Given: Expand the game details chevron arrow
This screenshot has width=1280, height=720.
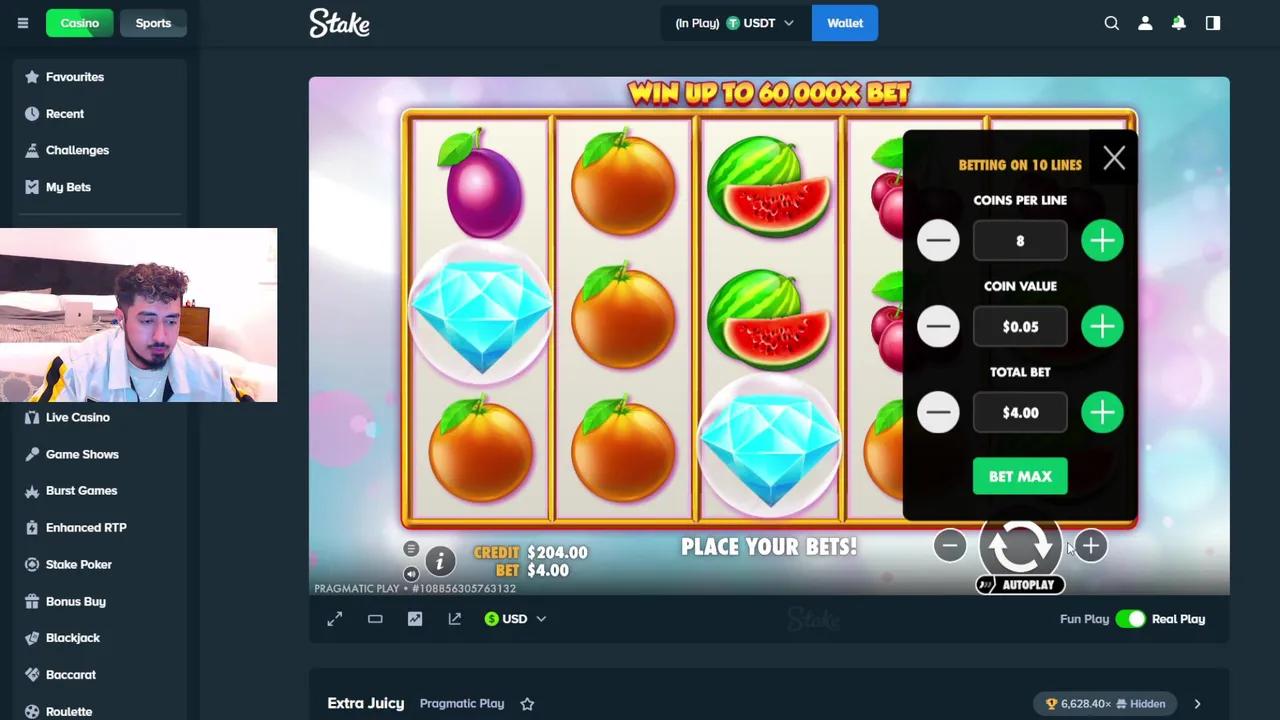Looking at the screenshot, I should [1197, 704].
